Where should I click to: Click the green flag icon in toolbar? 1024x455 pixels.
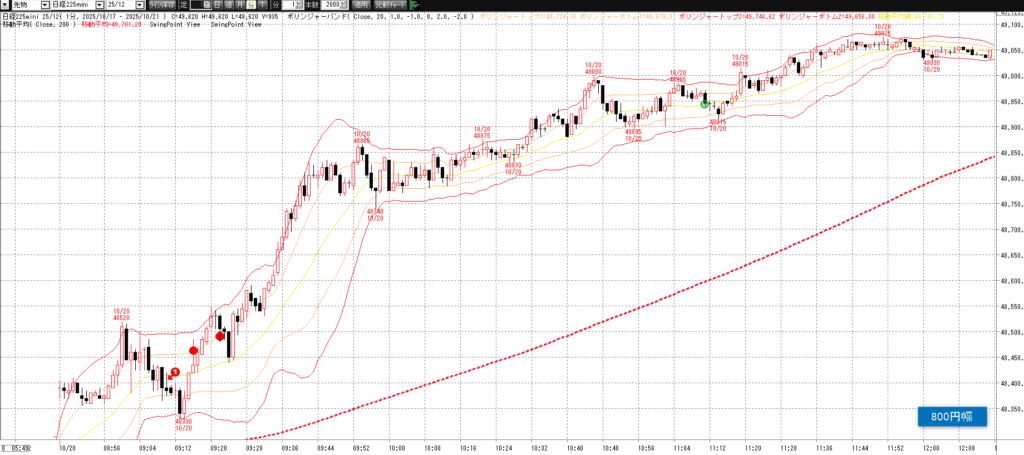[416, 5]
